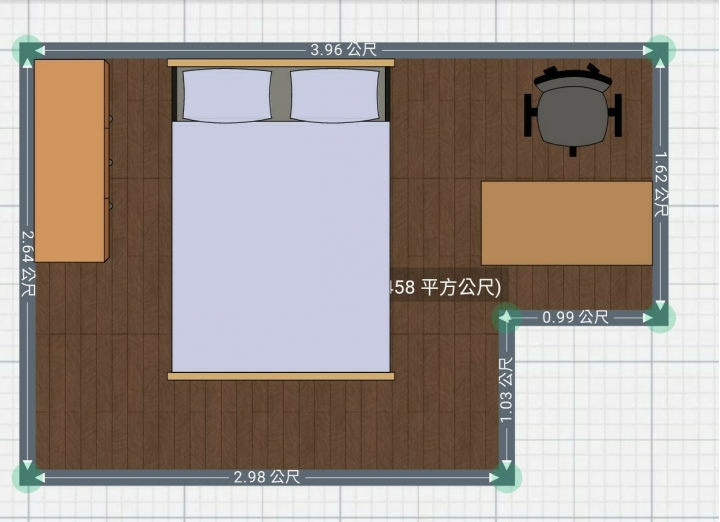Screen dimensions: 720x522
Task: Click the bottom-left wall corner handle
Action: 28,477
